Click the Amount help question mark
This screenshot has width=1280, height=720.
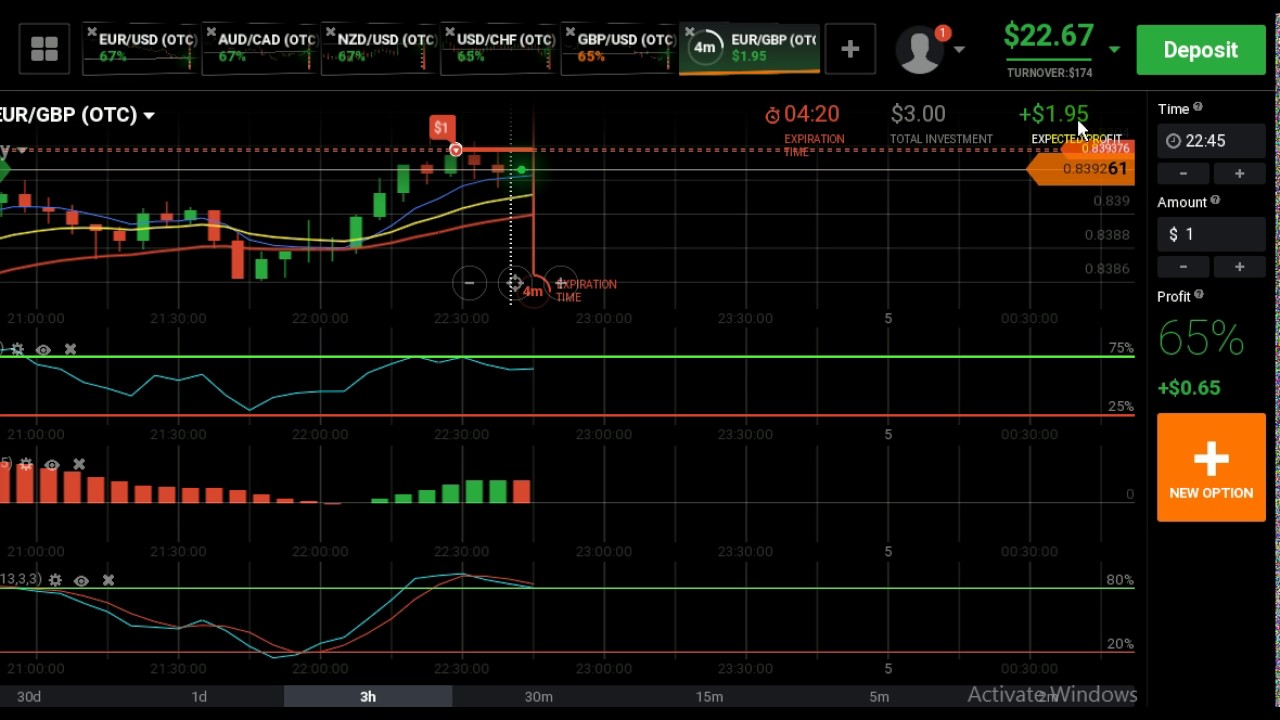pyautogui.click(x=1215, y=201)
